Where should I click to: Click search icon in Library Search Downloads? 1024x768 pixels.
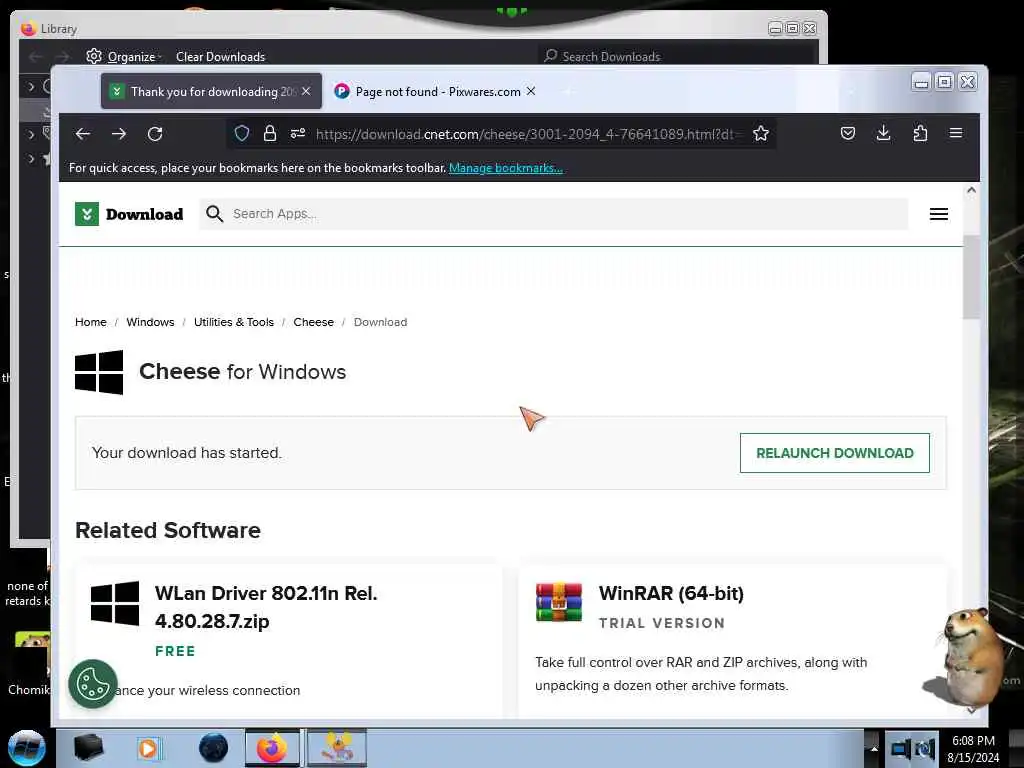tap(551, 56)
